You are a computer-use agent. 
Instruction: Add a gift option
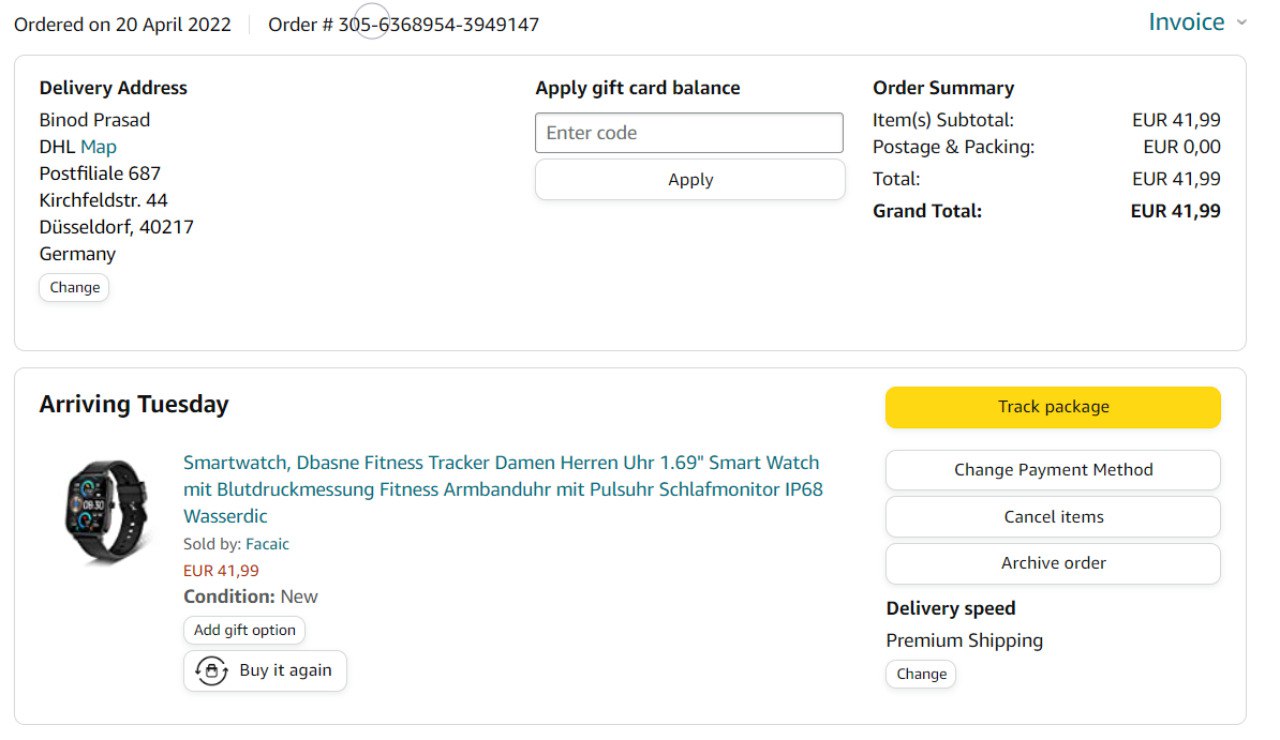pos(244,630)
